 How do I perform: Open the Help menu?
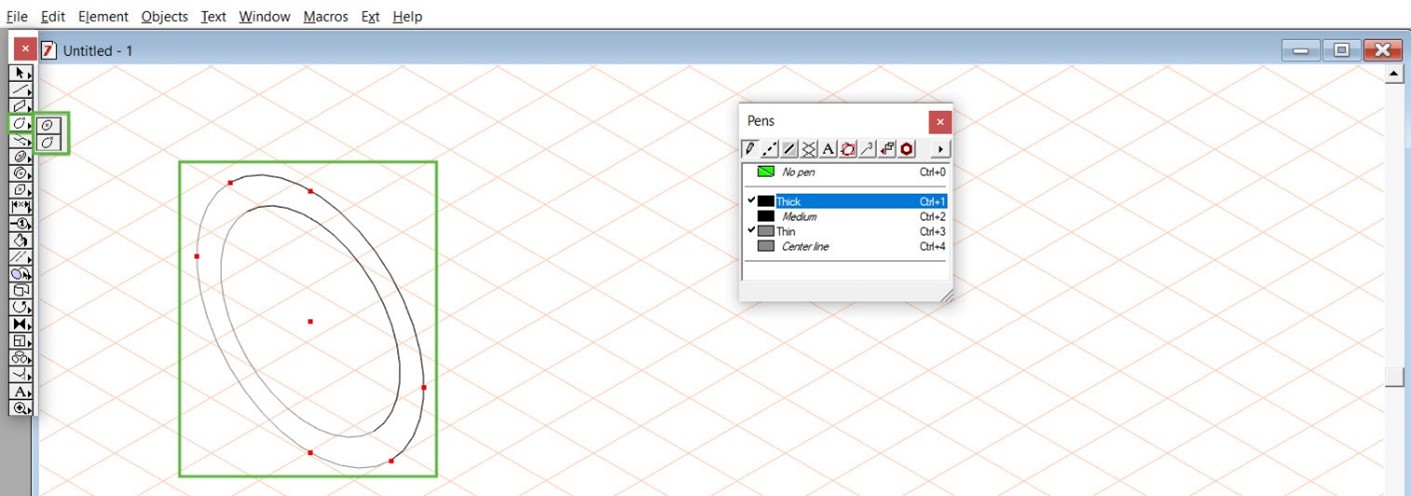click(x=407, y=16)
